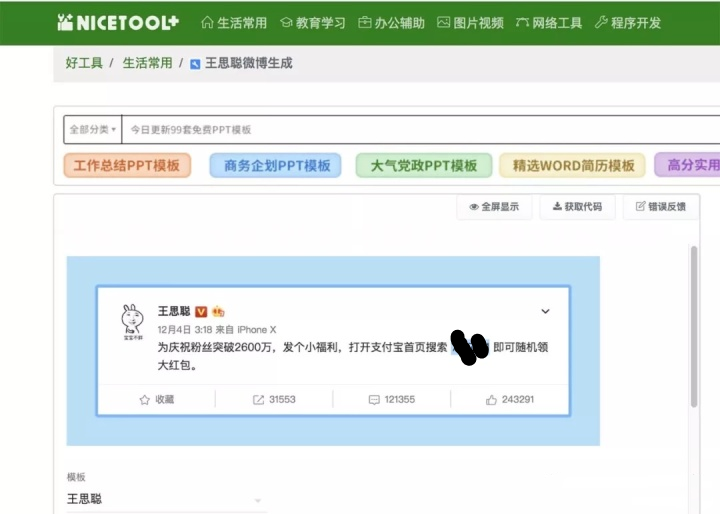Image resolution: width=720 pixels, height=514 pixels.
Task: Click the 王思聪 username in the post
Action: coord(174,311)
